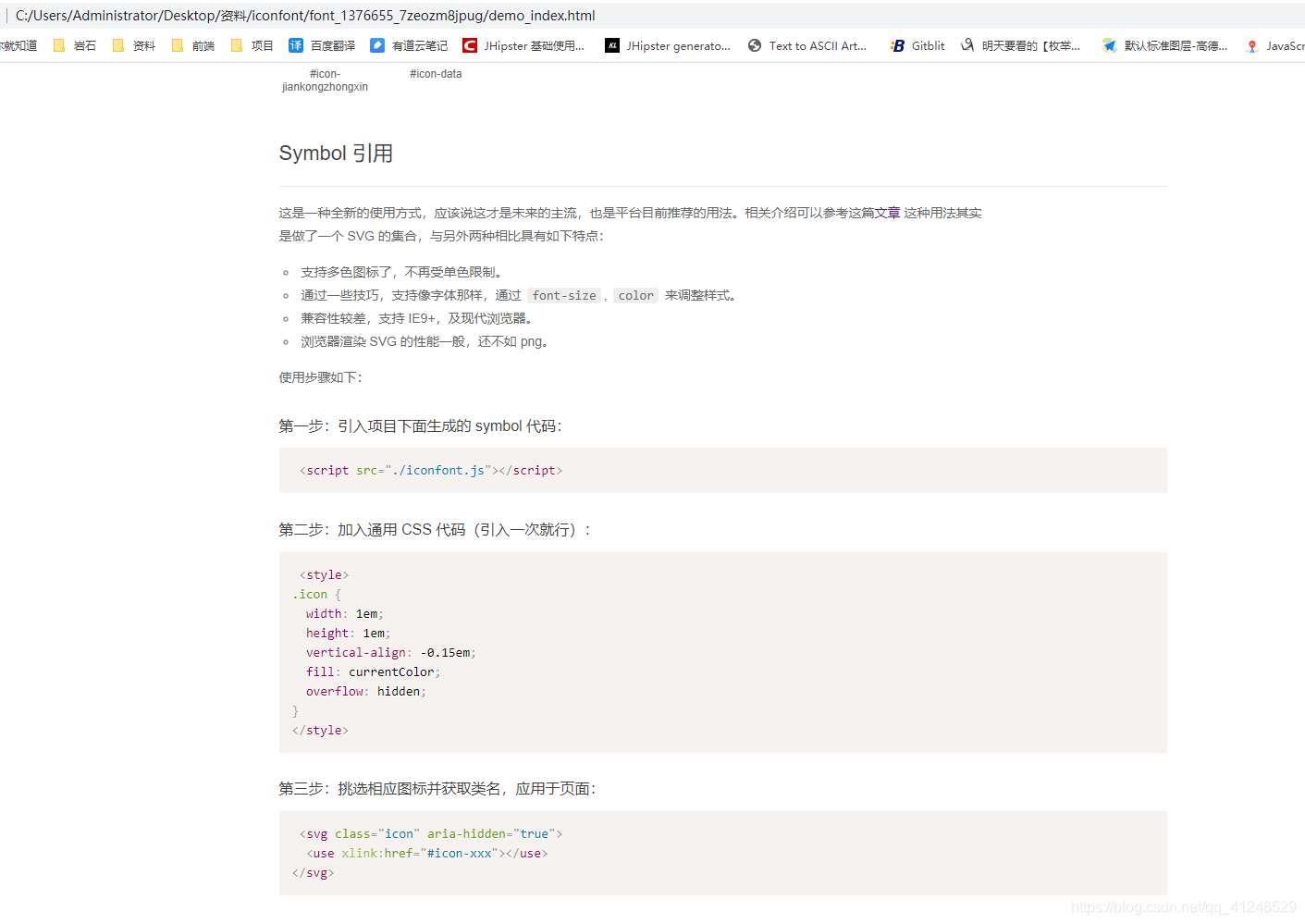Select the iconfont.js script code block

(x=430, y=470)
